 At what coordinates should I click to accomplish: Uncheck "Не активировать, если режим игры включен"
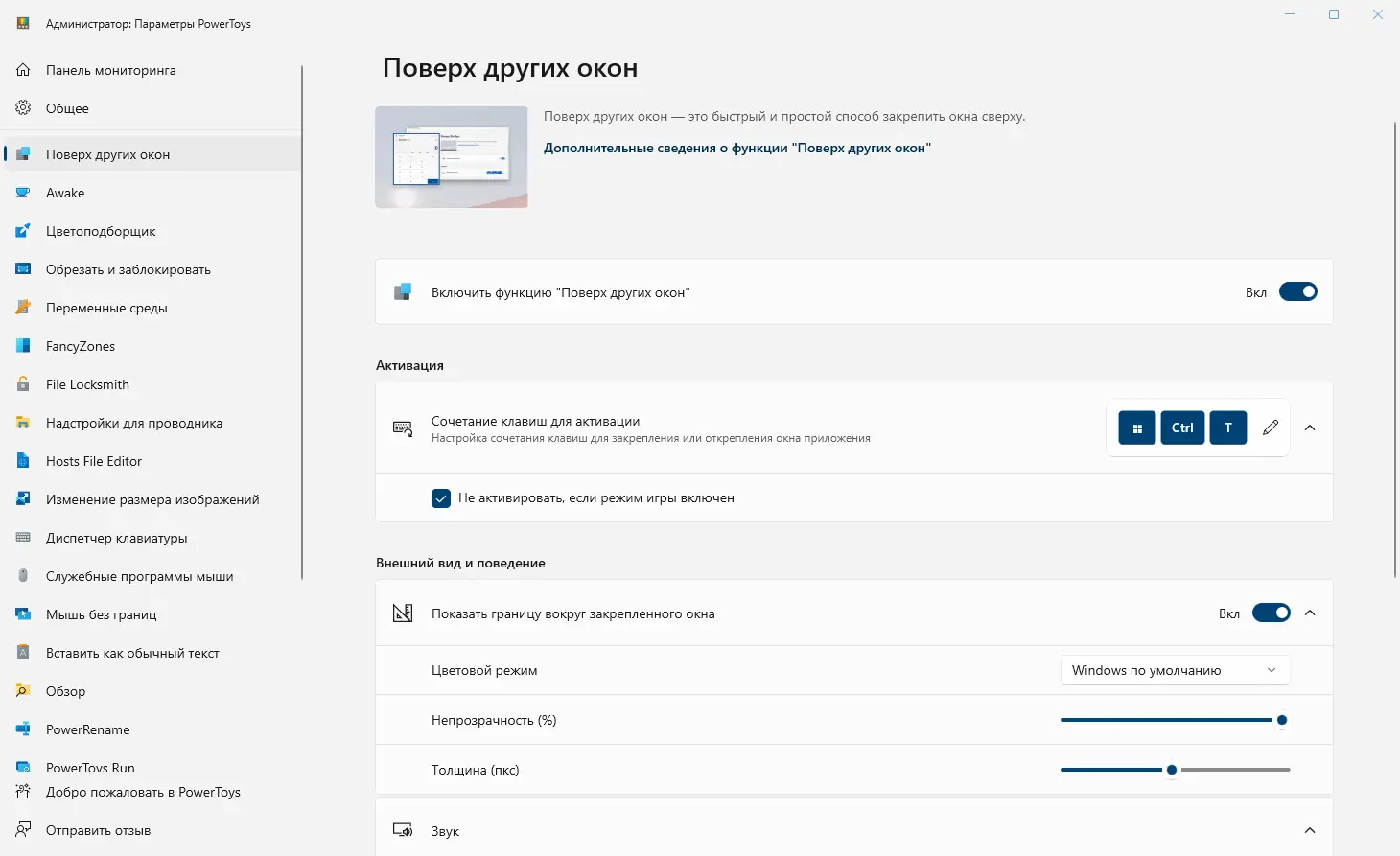coord(441,498)
